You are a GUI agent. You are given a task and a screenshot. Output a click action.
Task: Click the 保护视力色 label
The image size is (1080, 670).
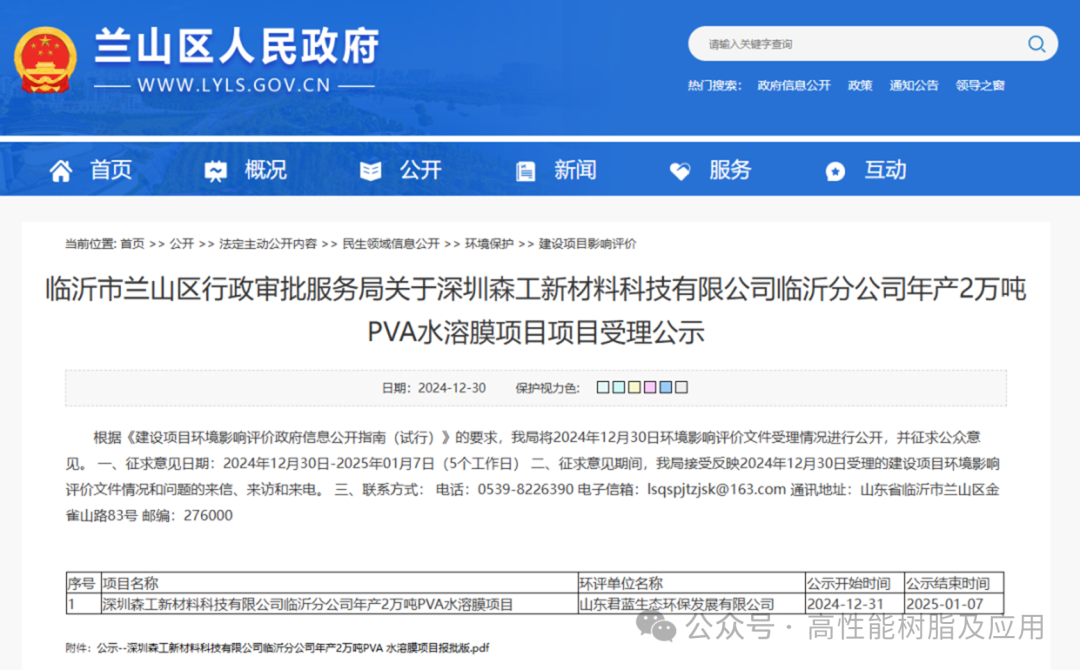(x=548, y=388)
